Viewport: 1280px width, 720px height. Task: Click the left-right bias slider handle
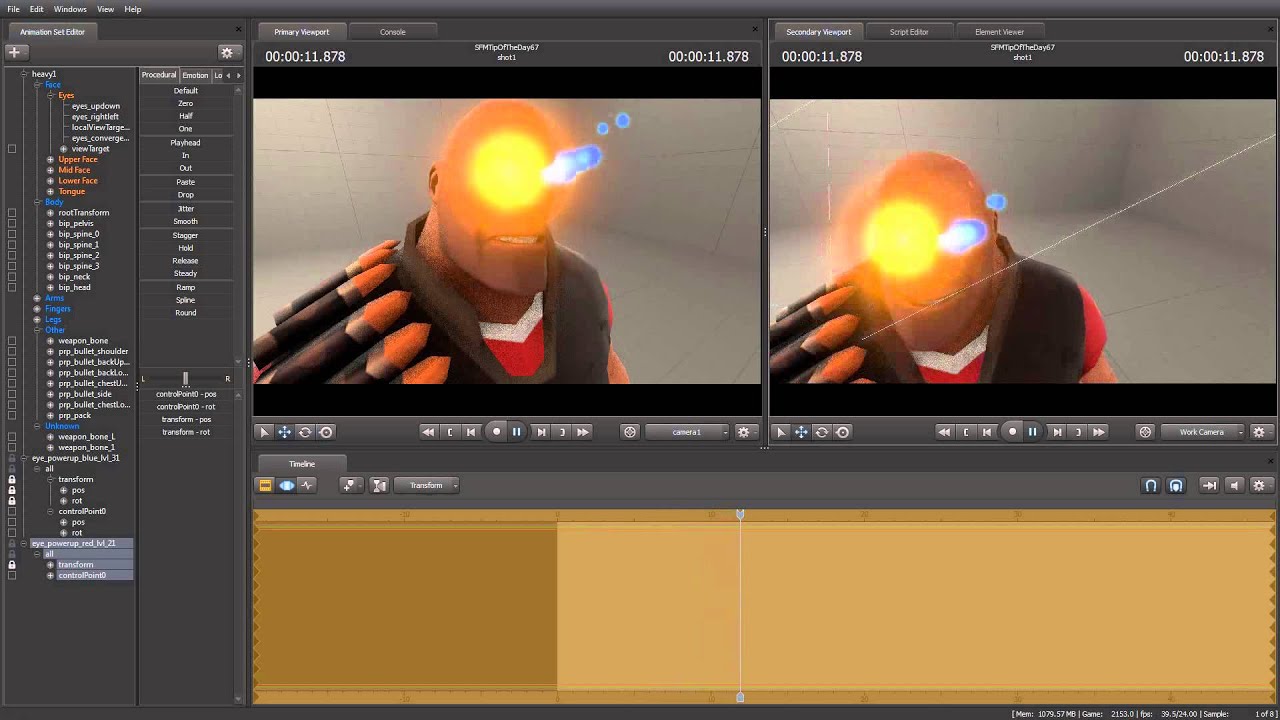(185, 378)
